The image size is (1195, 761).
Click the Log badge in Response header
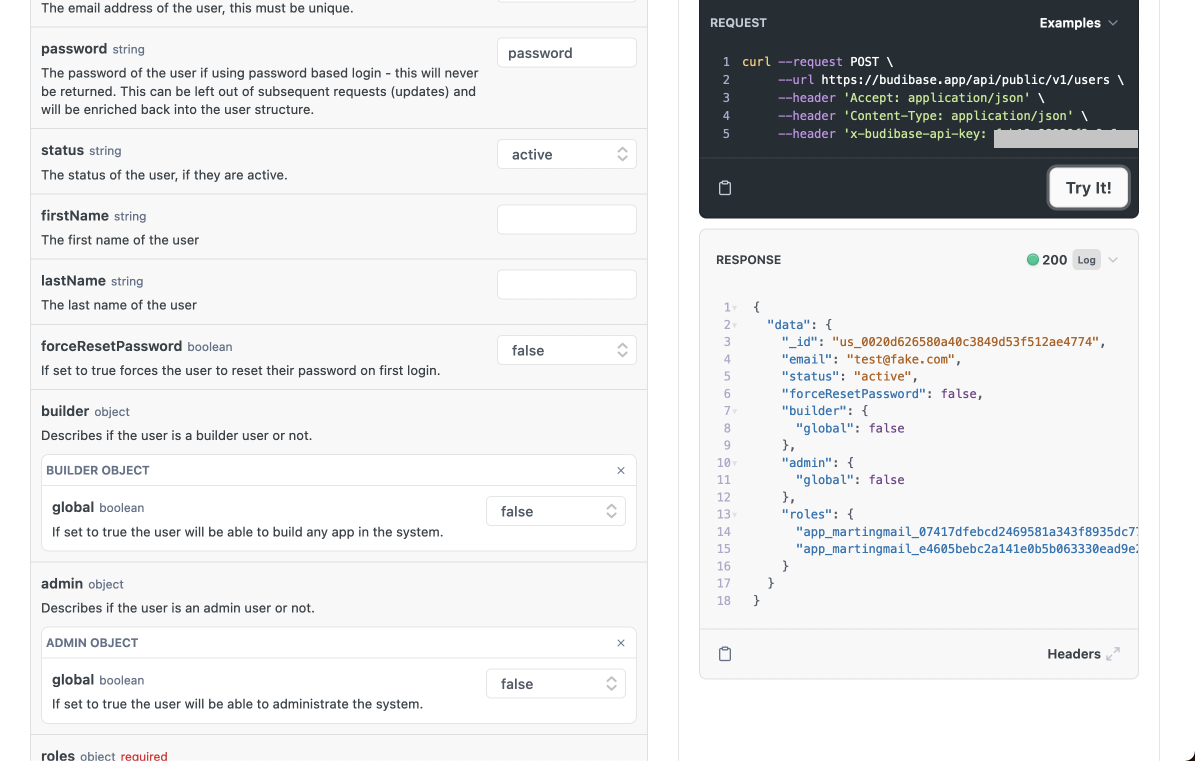(1086, 260)
